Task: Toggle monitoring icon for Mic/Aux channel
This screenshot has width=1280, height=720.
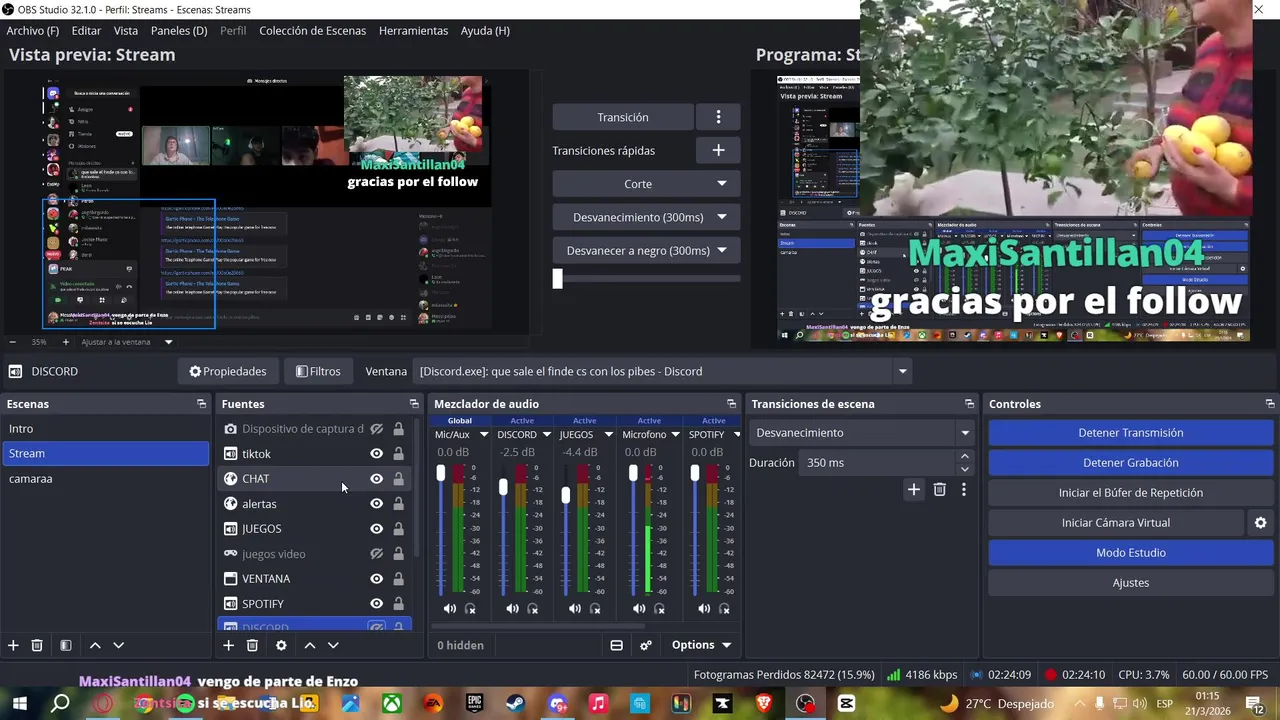Action: 470,608
